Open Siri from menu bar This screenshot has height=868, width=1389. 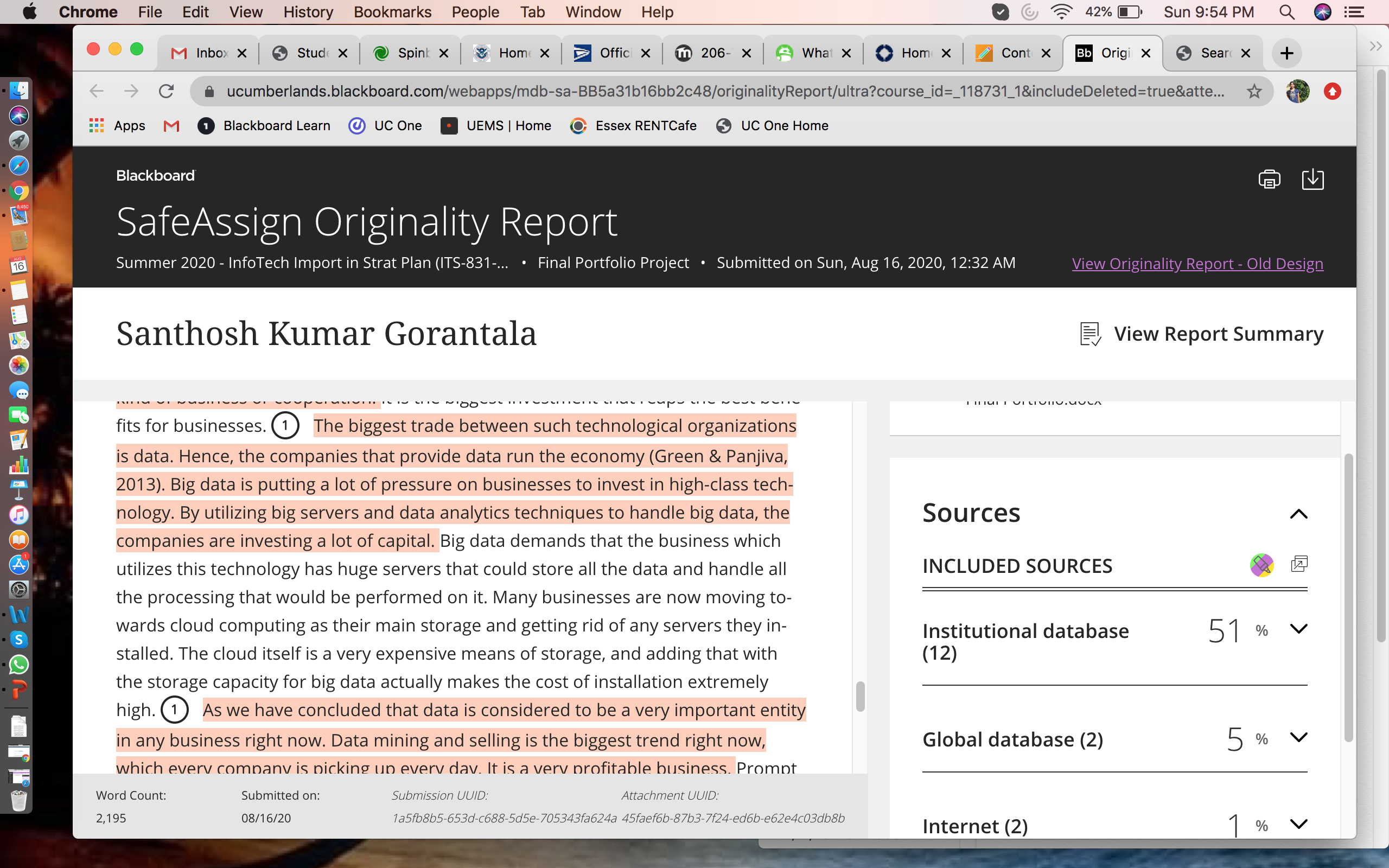click(x=1322, y=12)
